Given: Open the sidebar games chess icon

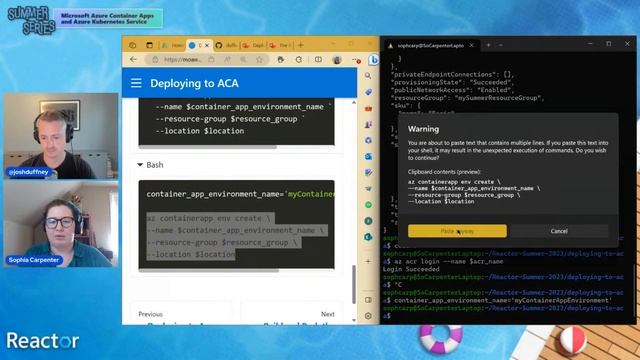Looking at the screenshot, I should pos(368,124).
